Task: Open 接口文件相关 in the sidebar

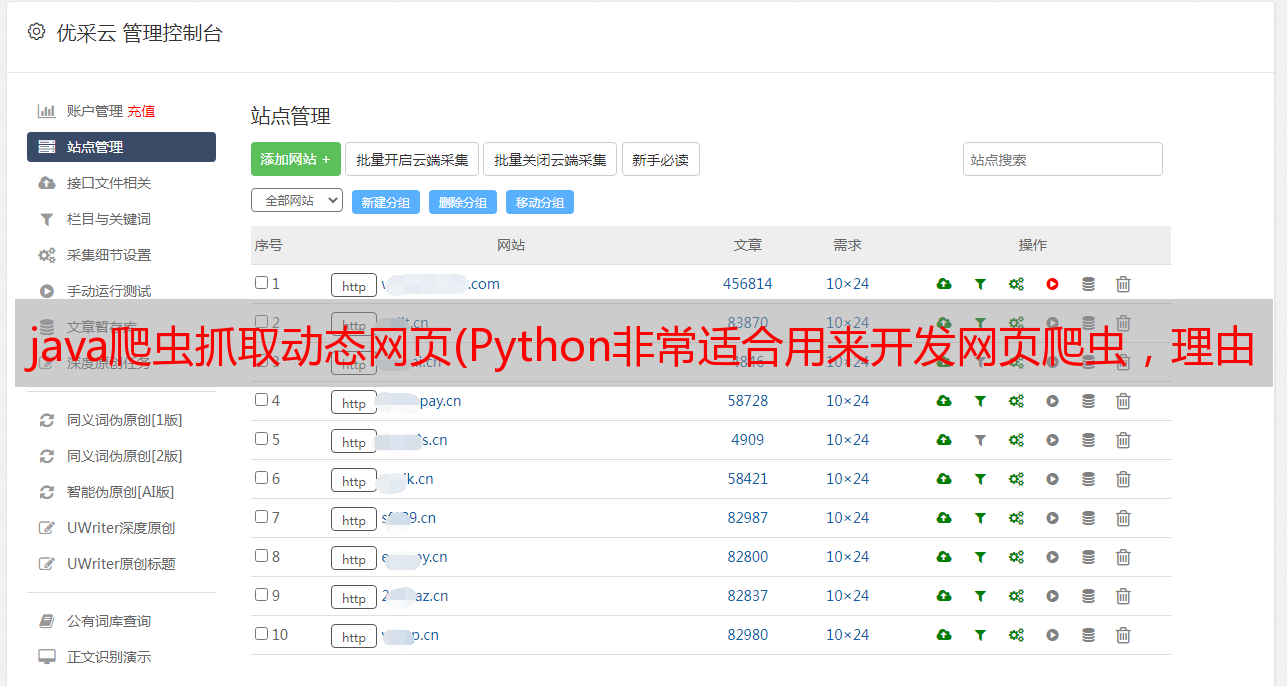Action: point(108,183)
